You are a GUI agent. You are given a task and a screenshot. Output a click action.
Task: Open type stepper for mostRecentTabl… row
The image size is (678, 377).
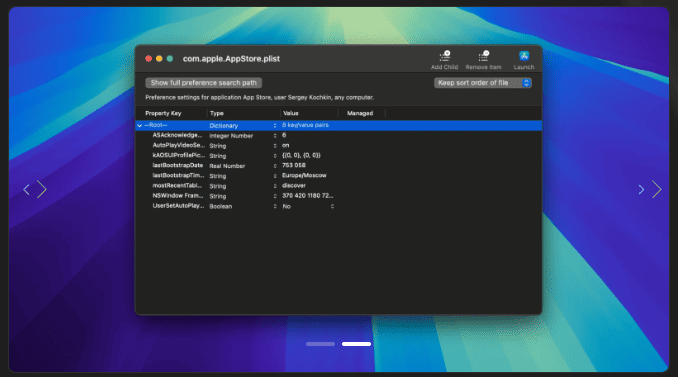pos(275,186)
